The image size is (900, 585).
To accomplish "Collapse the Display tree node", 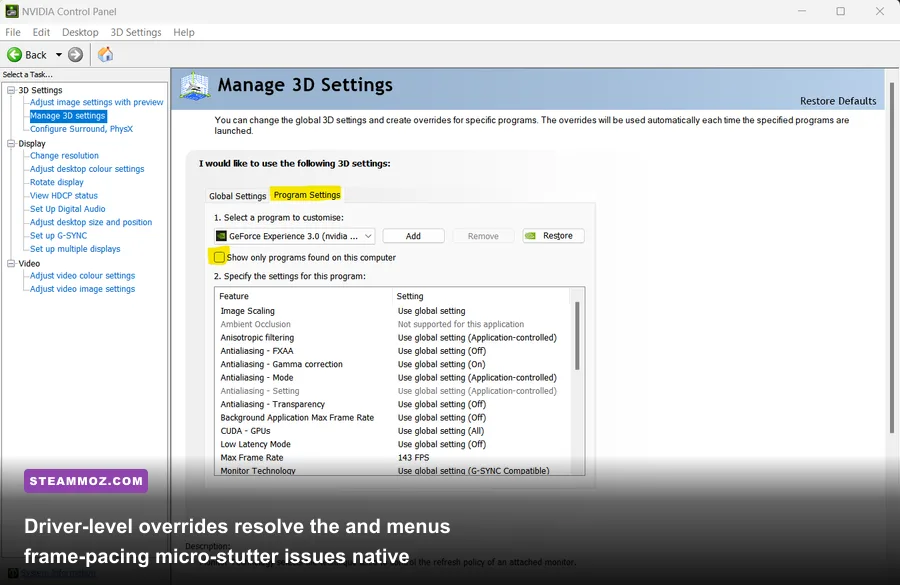I will [x=11, y=144].
